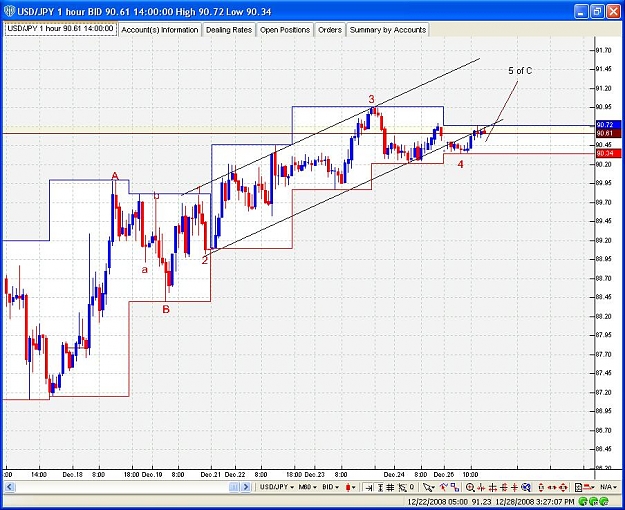
Task: Expand the pointer tool dropdown arrow
Action: pos(433,488)
